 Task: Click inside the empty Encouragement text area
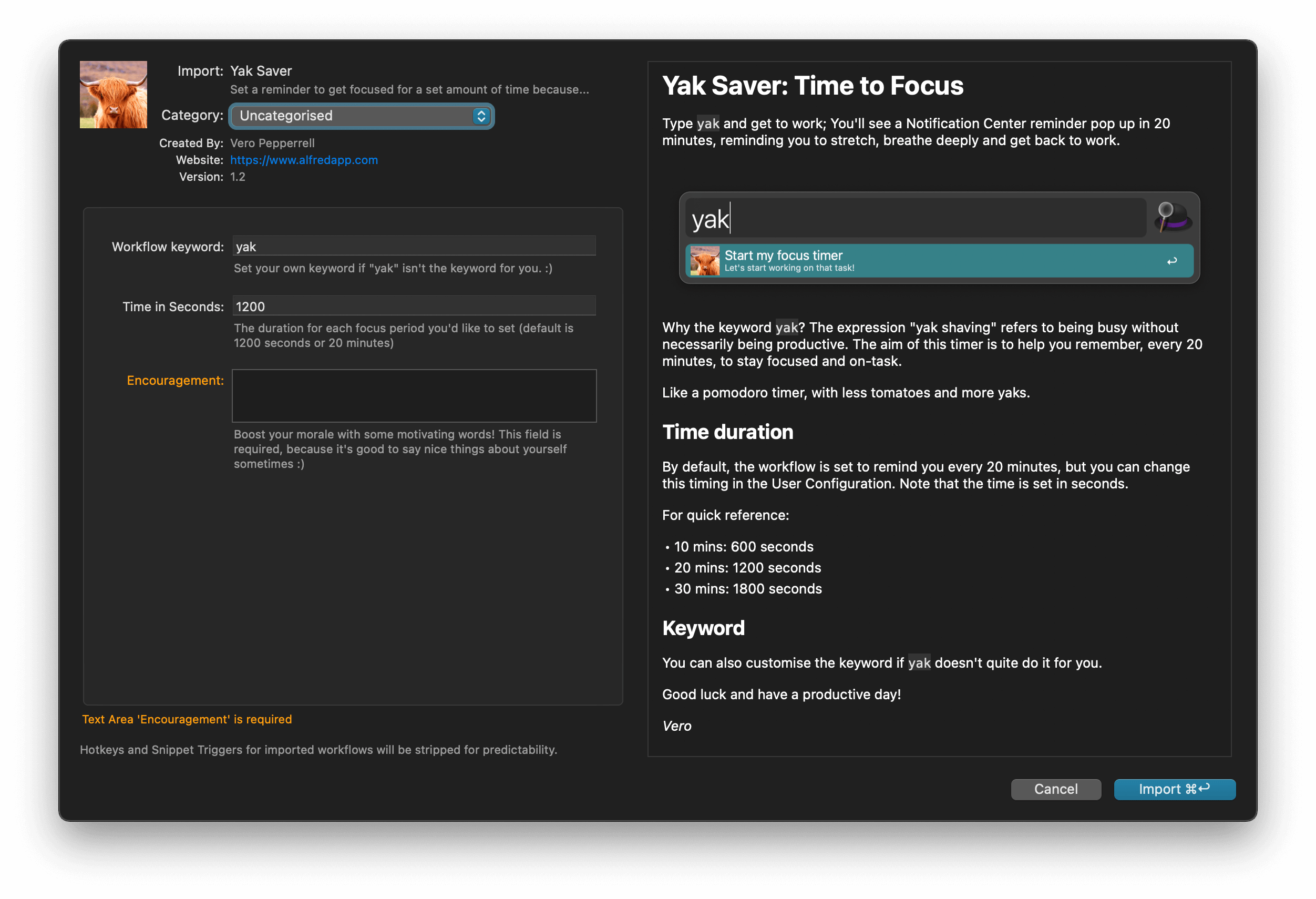414,395
